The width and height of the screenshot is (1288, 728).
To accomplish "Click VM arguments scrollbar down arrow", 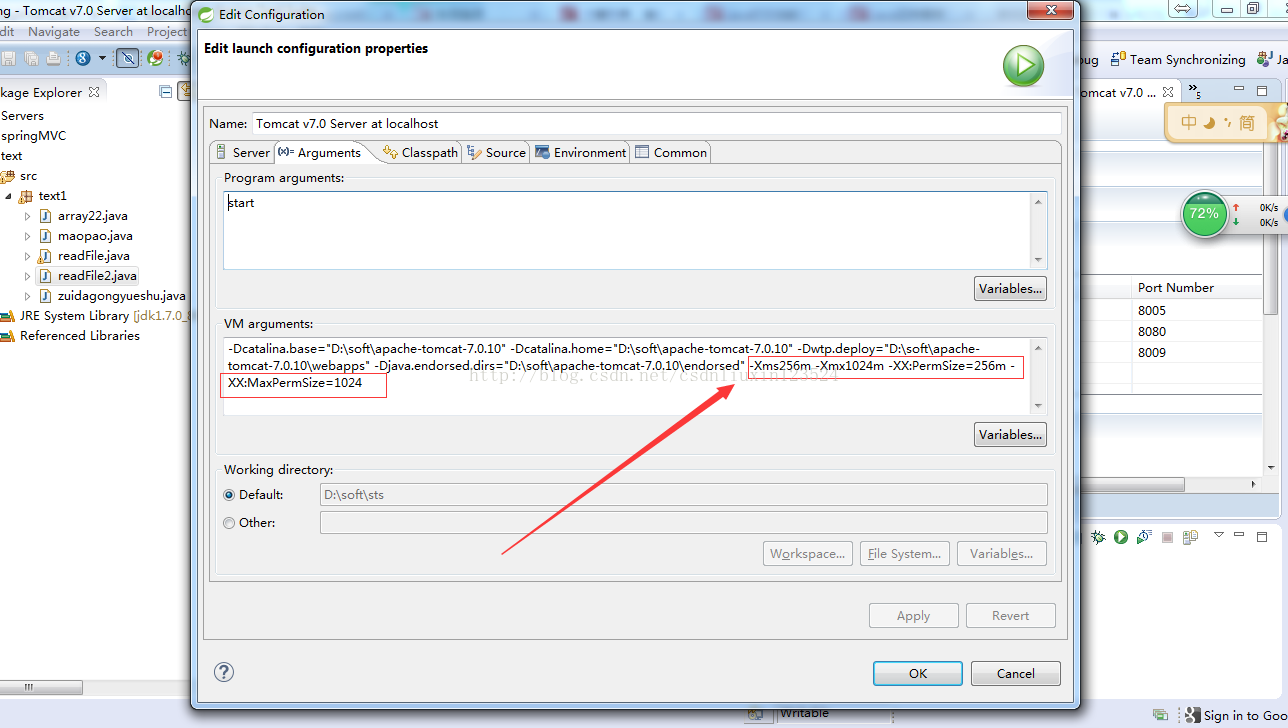I will (x=1039, y=405).
